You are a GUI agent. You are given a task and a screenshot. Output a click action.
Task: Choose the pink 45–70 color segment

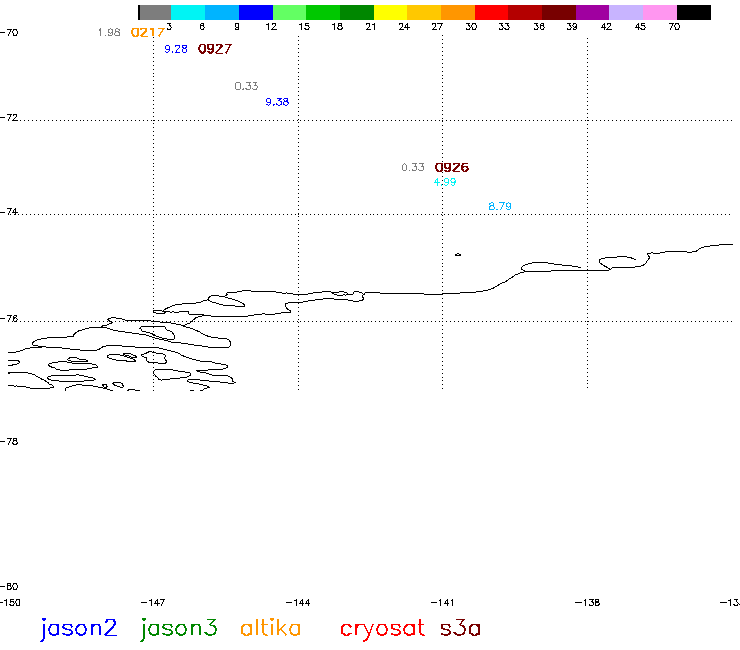click(x=660, y=12)
